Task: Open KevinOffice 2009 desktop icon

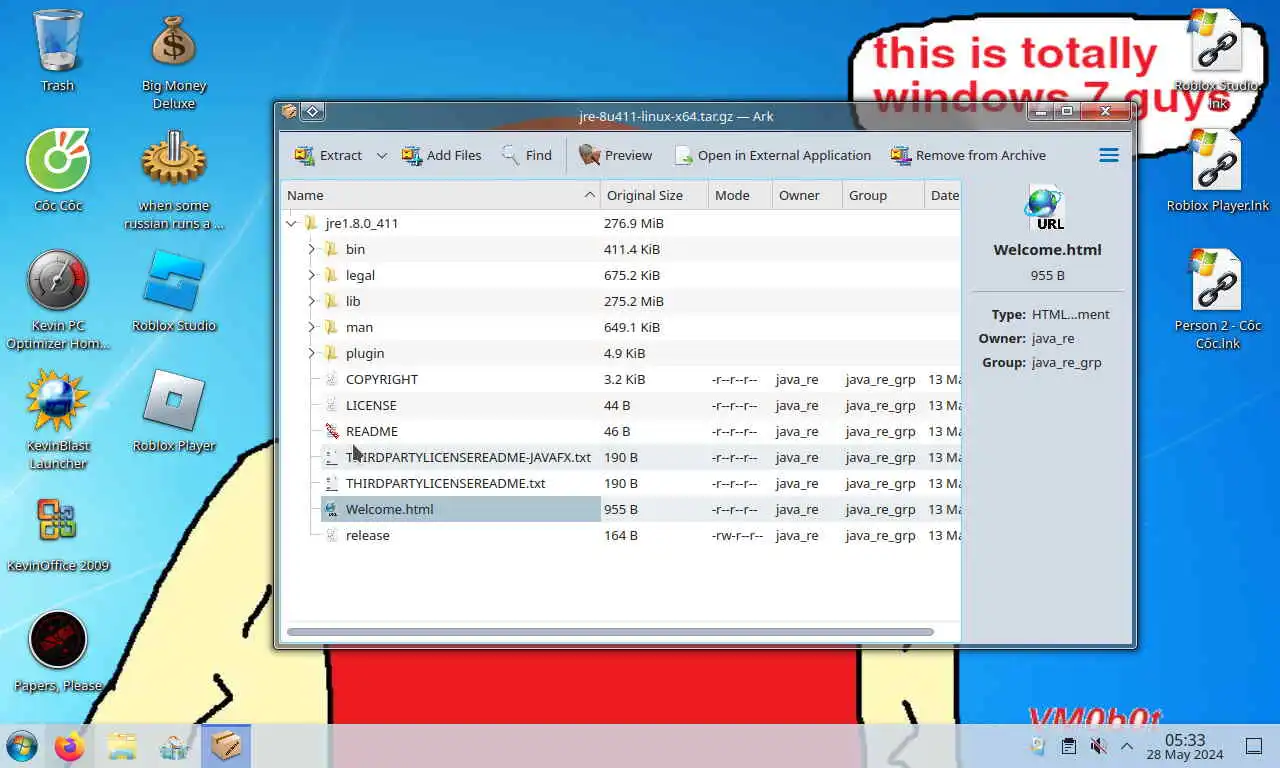Action: coord(58,535)
